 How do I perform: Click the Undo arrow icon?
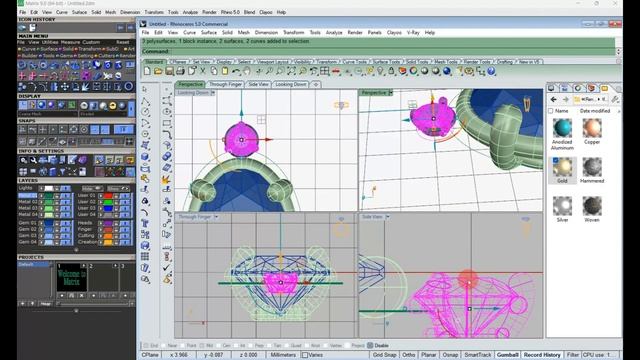point(236,71)
